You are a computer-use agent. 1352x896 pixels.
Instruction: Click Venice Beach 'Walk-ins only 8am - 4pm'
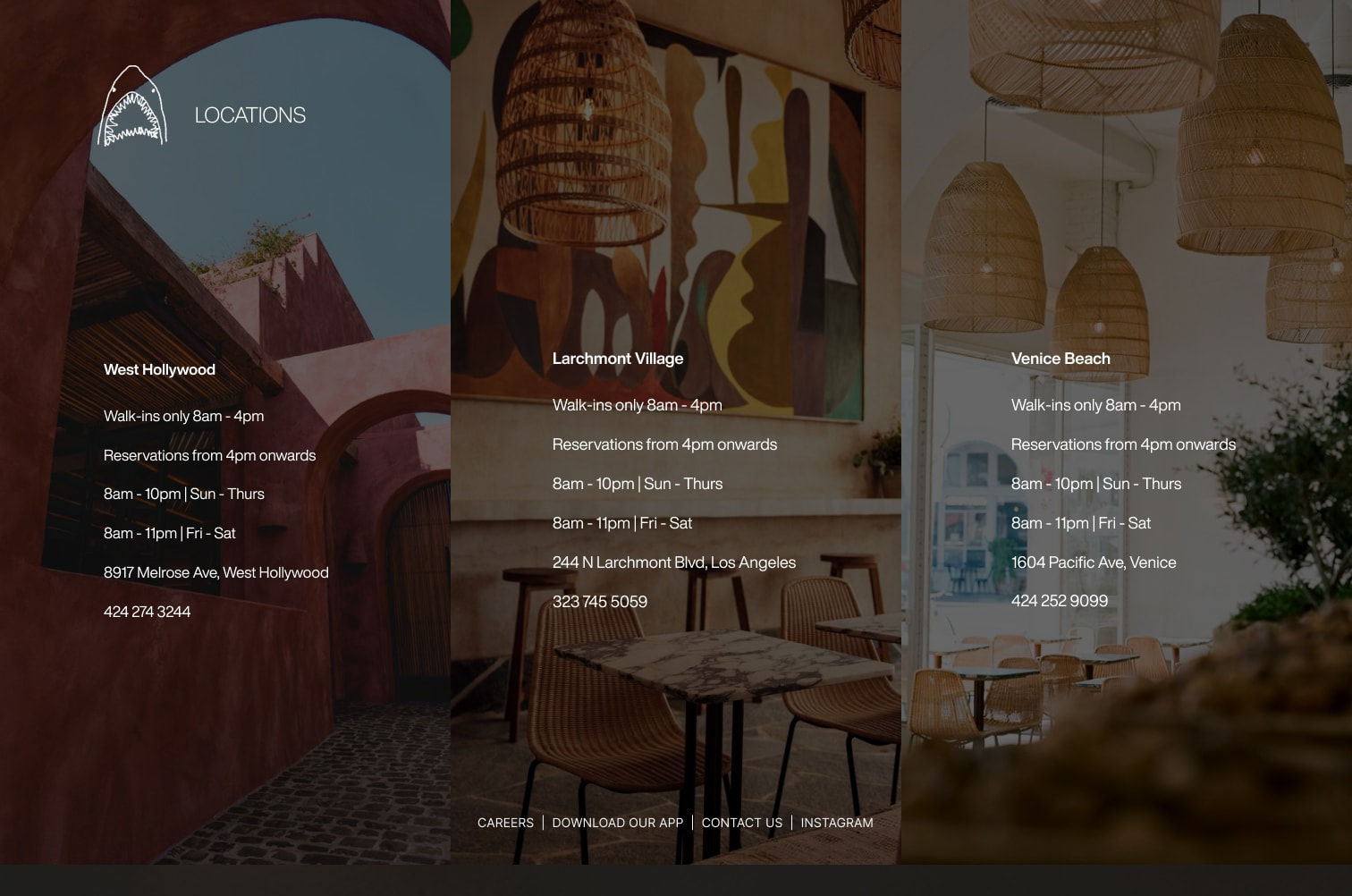pos(1096,405)
